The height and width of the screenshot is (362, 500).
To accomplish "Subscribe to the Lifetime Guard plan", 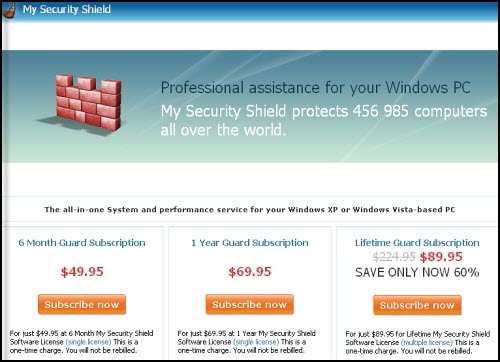I will click(417, 305).
